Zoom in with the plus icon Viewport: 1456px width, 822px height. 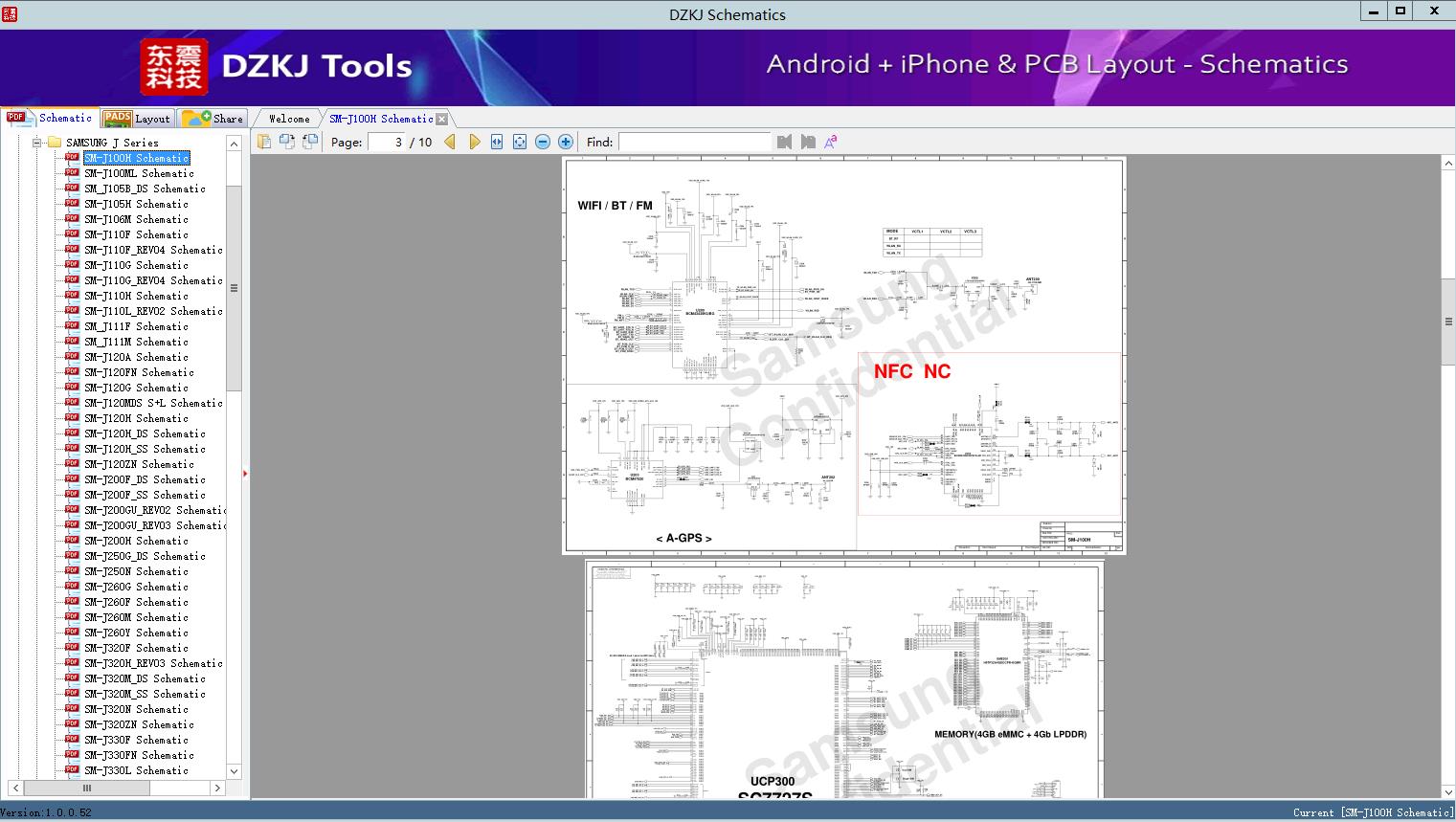(x=566, y=142)
